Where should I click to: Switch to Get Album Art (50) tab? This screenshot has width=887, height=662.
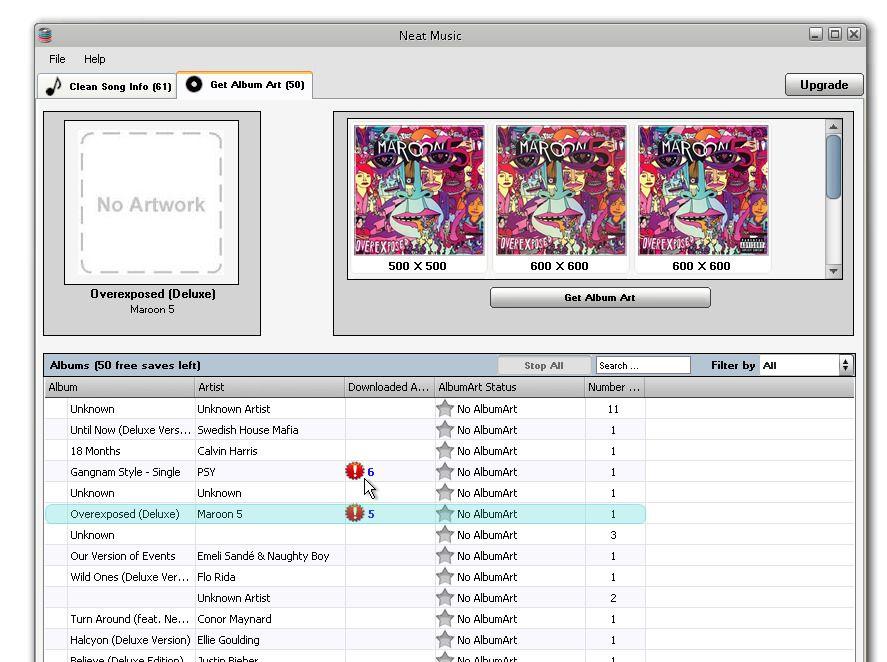[244, 85]
